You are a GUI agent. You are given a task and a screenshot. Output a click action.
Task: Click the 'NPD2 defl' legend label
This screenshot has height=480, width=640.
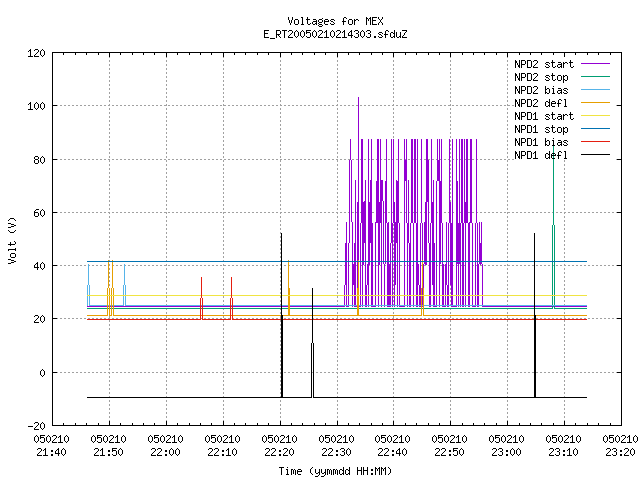click(541, 103)
